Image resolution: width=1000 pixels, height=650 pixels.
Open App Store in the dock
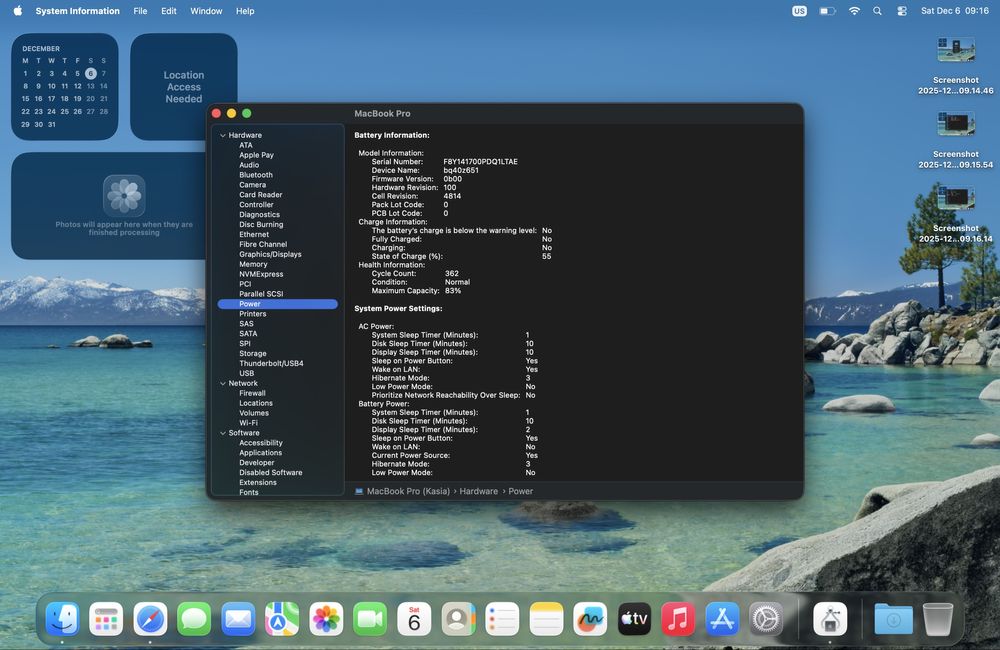click(722, 619)
